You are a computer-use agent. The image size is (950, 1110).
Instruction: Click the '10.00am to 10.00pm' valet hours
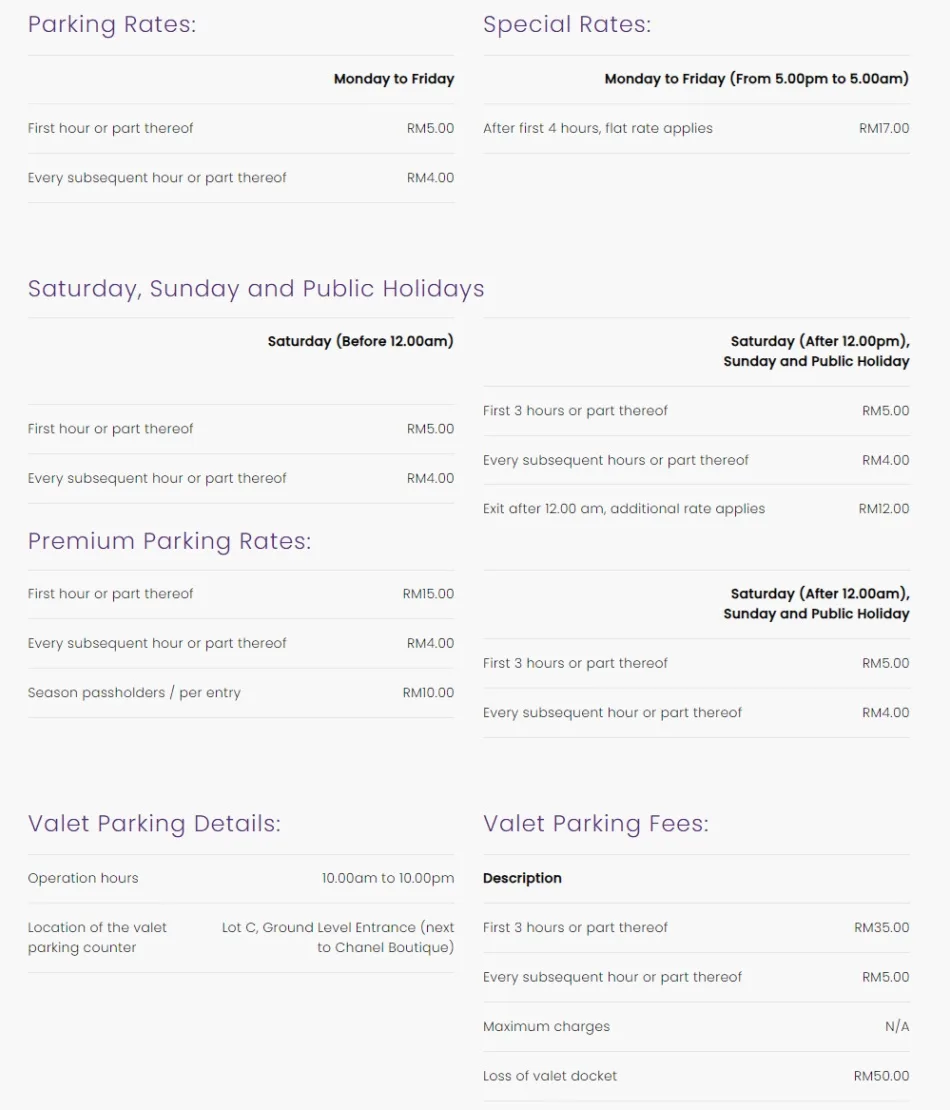(387, 878)
